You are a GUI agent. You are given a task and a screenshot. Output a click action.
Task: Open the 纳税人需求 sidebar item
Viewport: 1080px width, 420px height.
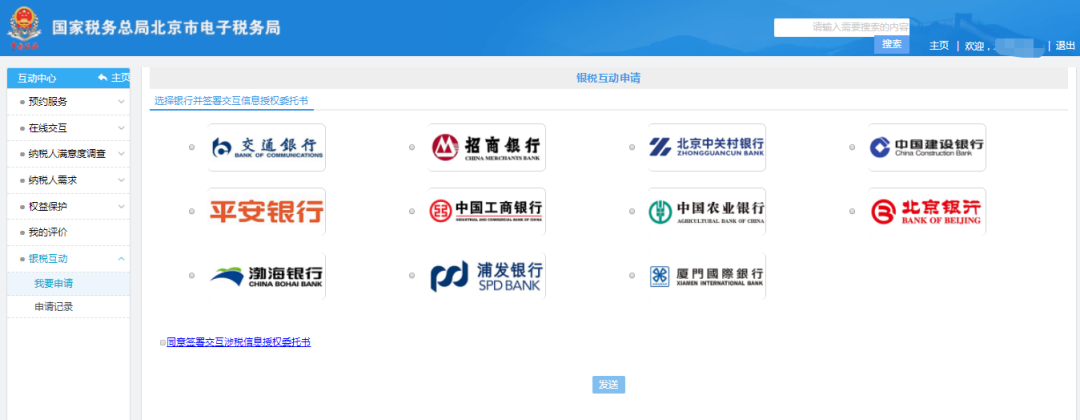[69, 180]
